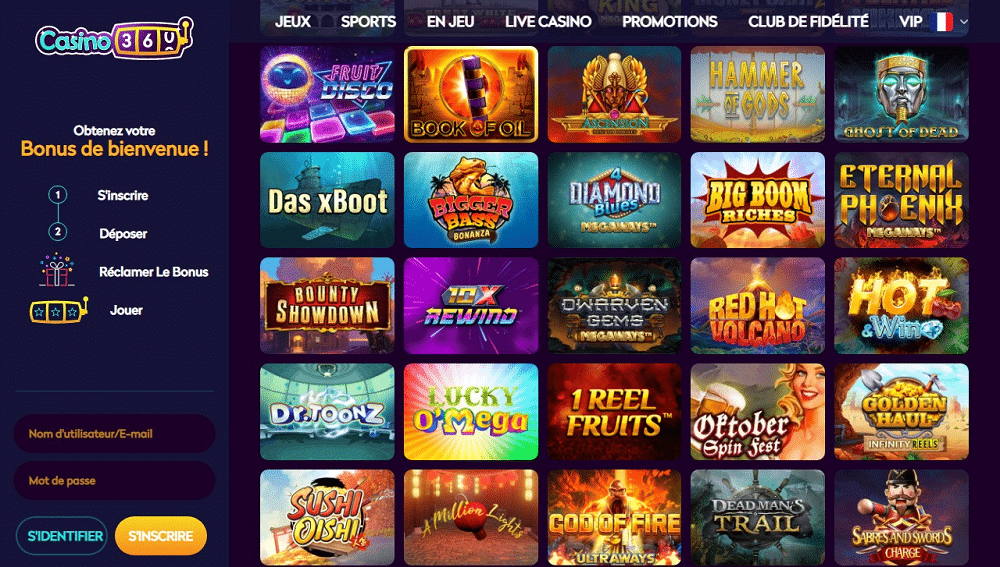The width and height of the screenshot is (1000, 567).
Task: Focus the Nom d'utilisateur/E-mail field
Action: point(115,434)
